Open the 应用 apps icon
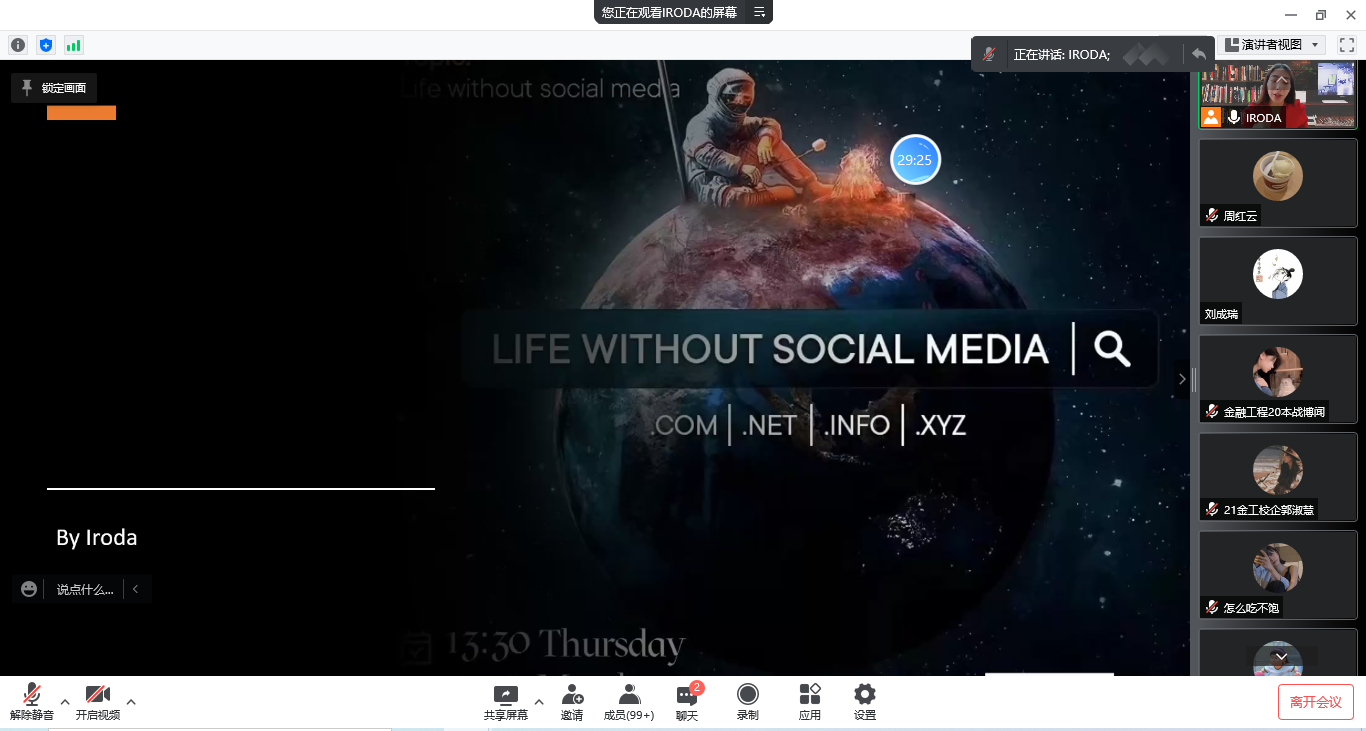The image size is (1366, 731). point(809,701)
